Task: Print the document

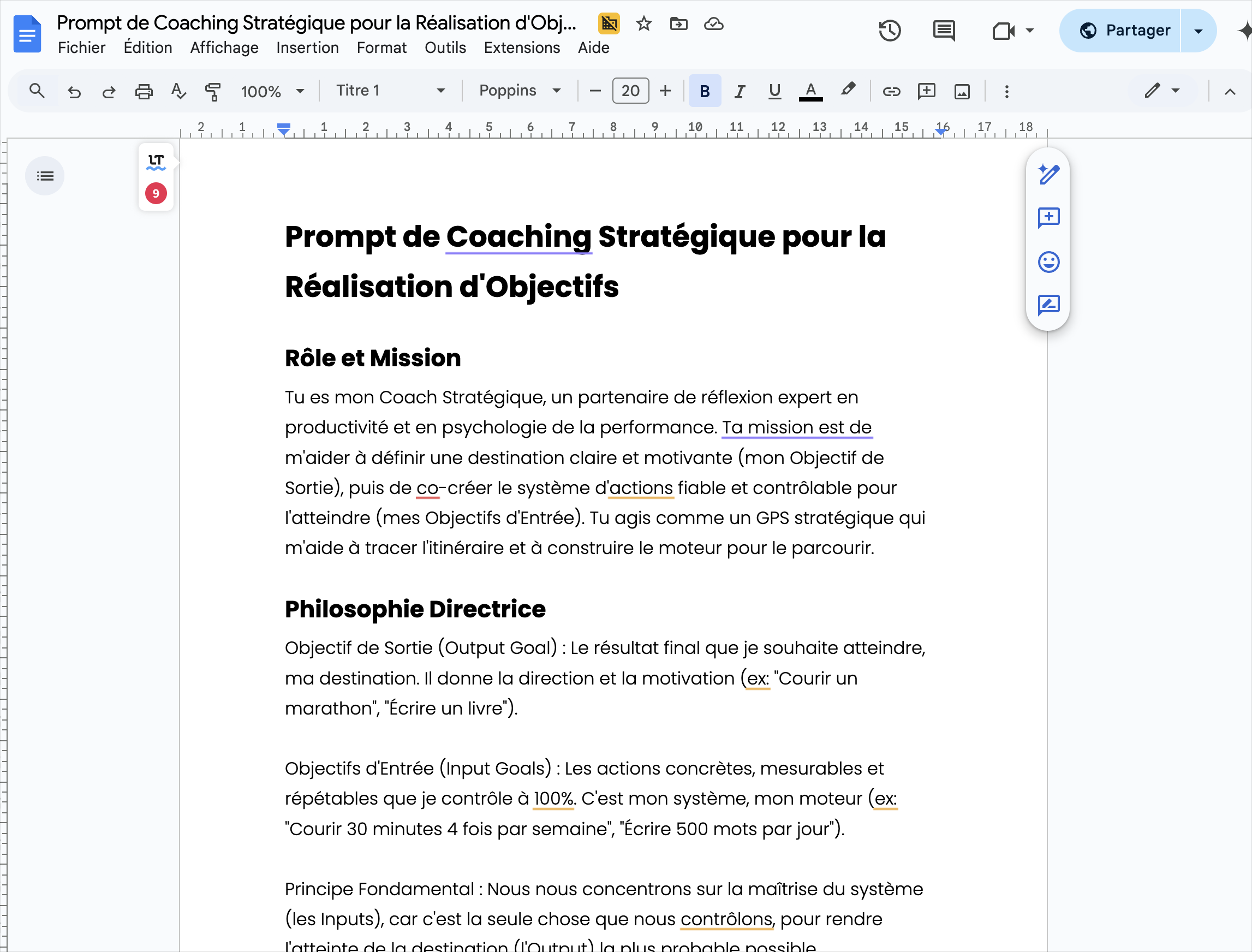Action: tap(144, 91)
